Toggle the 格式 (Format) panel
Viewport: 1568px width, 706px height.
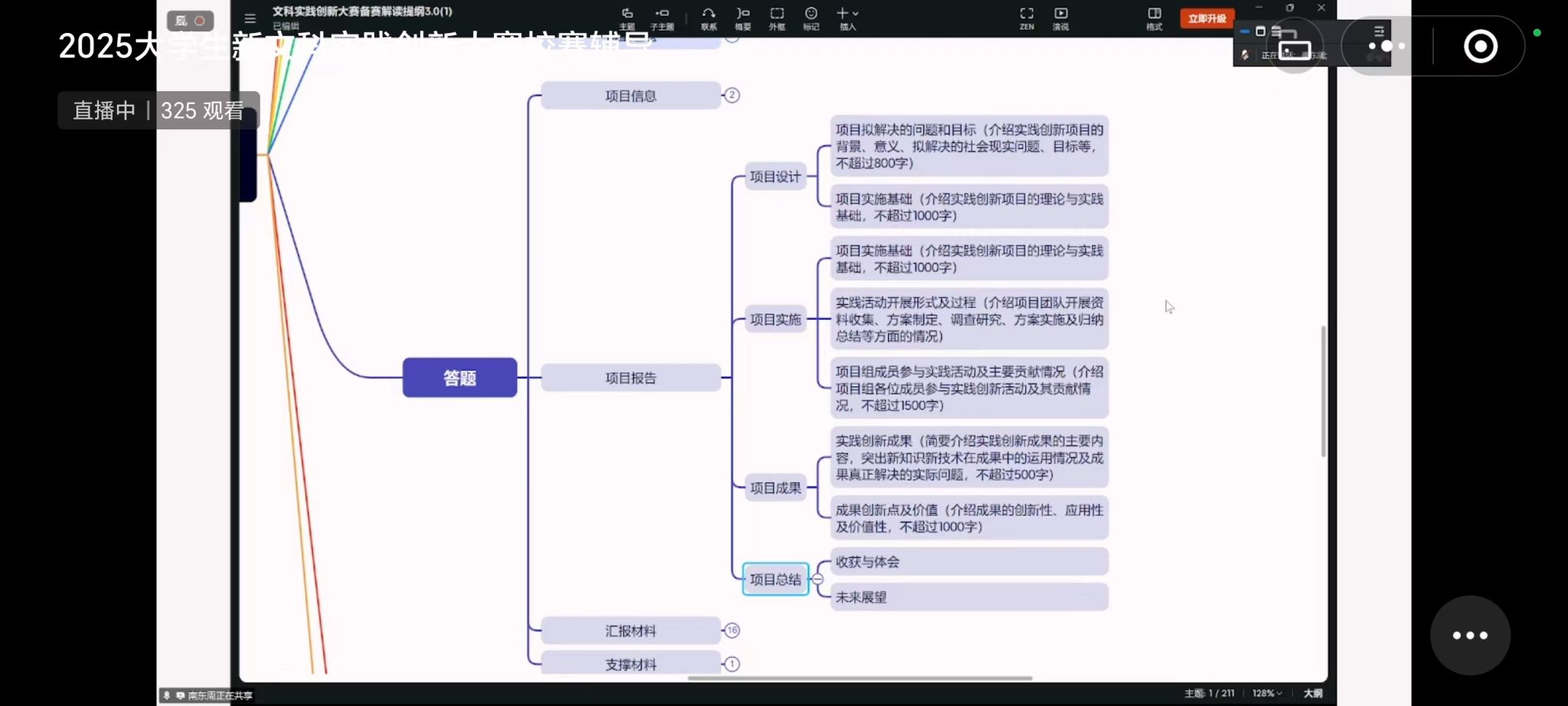(x=1154, y=17)
